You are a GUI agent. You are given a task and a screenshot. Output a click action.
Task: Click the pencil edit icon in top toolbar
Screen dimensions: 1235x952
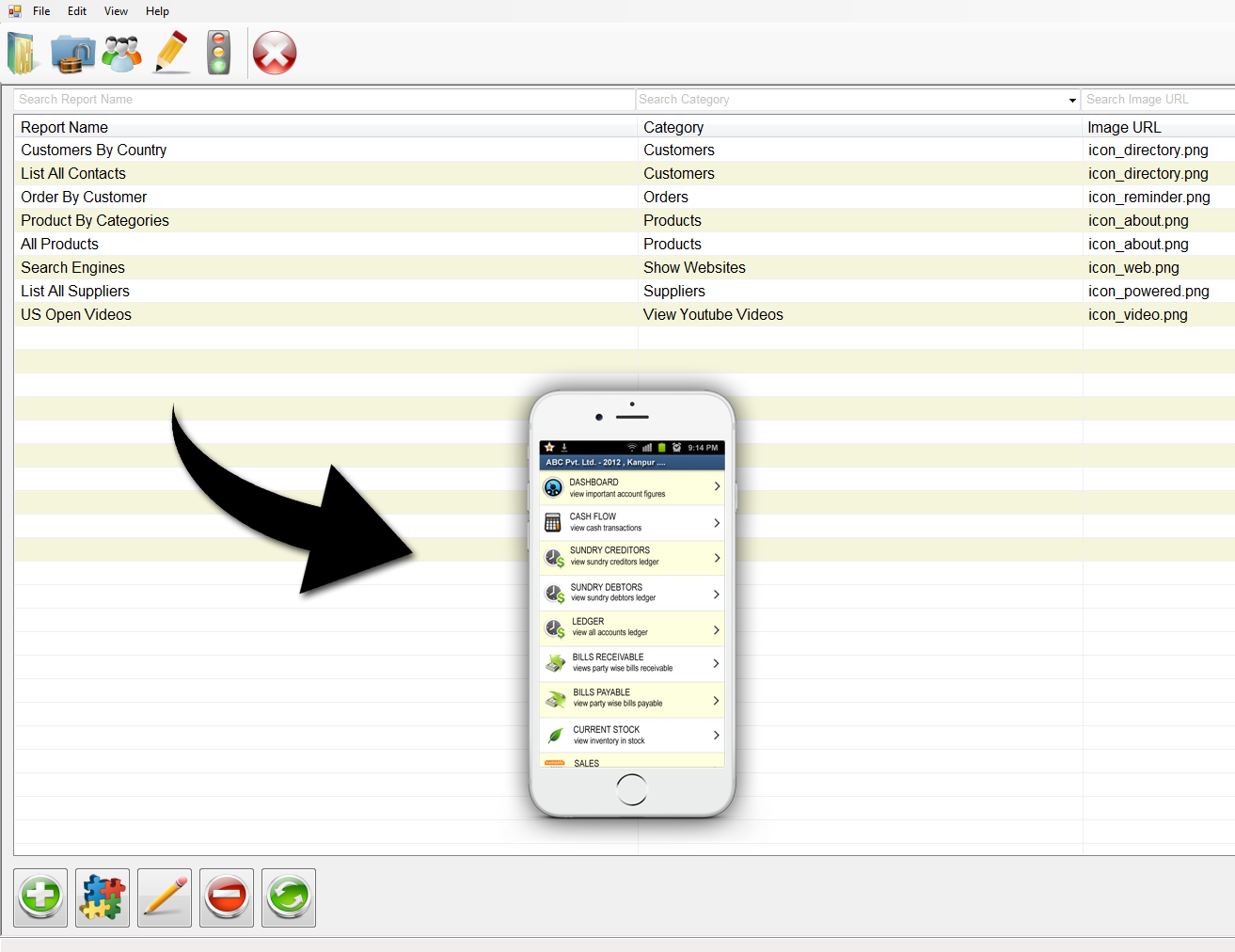coord(171,54)
